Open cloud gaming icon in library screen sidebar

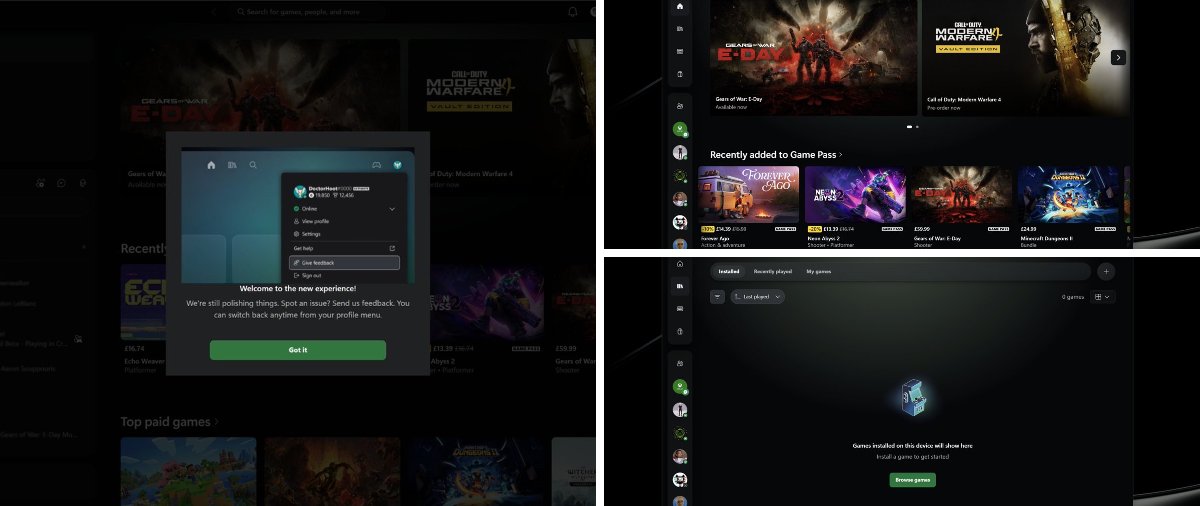[680, 332]
